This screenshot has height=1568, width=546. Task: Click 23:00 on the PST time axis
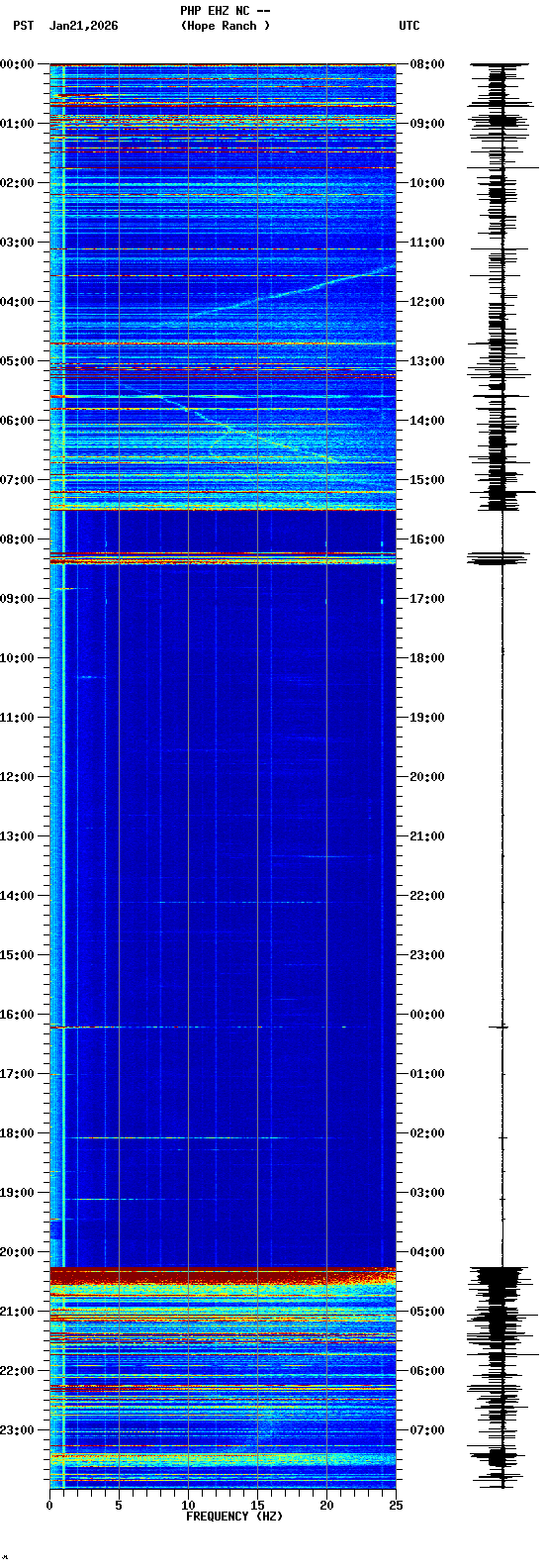(17, 1430)
